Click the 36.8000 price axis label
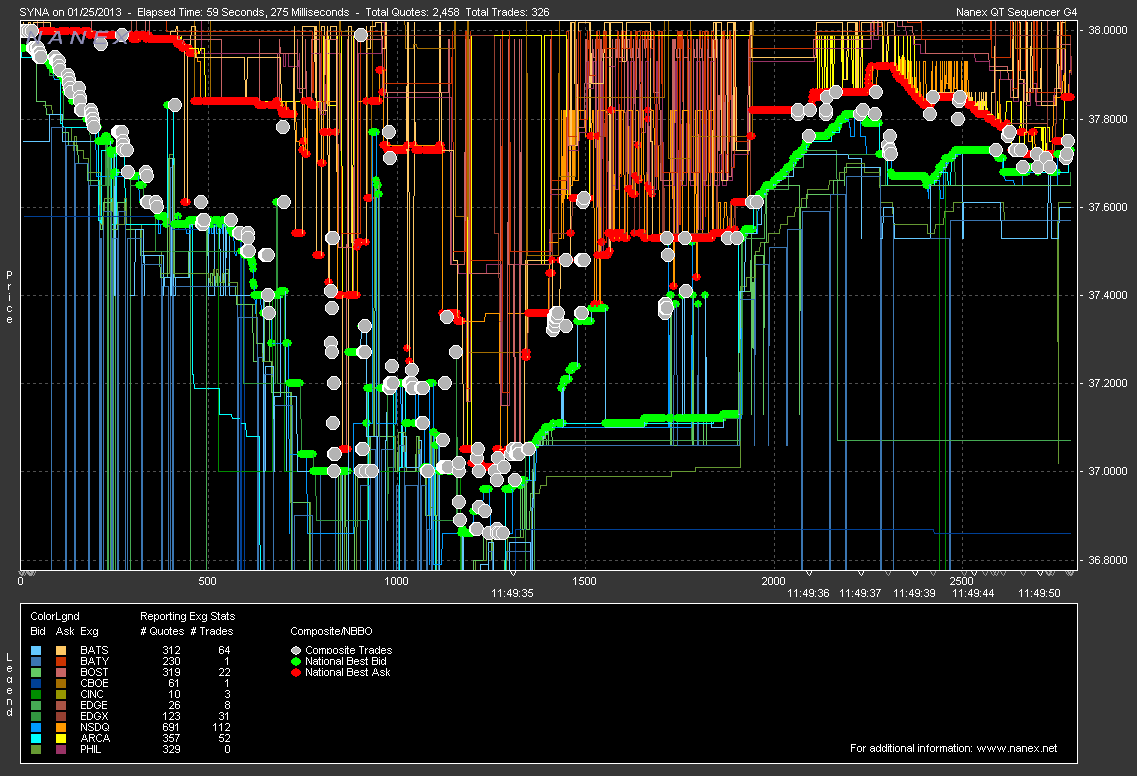1137x776 pixels. [x=1107, y=560]
